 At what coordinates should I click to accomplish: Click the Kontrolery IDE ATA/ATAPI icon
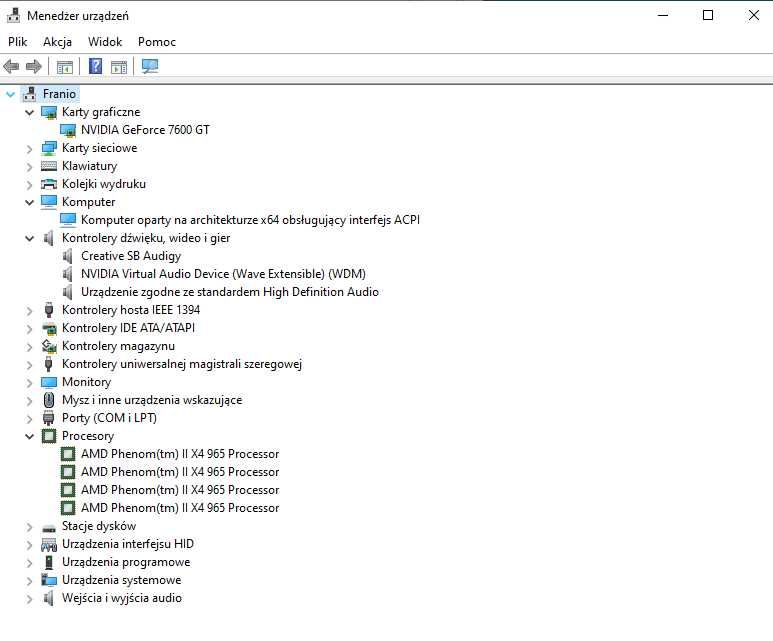(49, 328)
